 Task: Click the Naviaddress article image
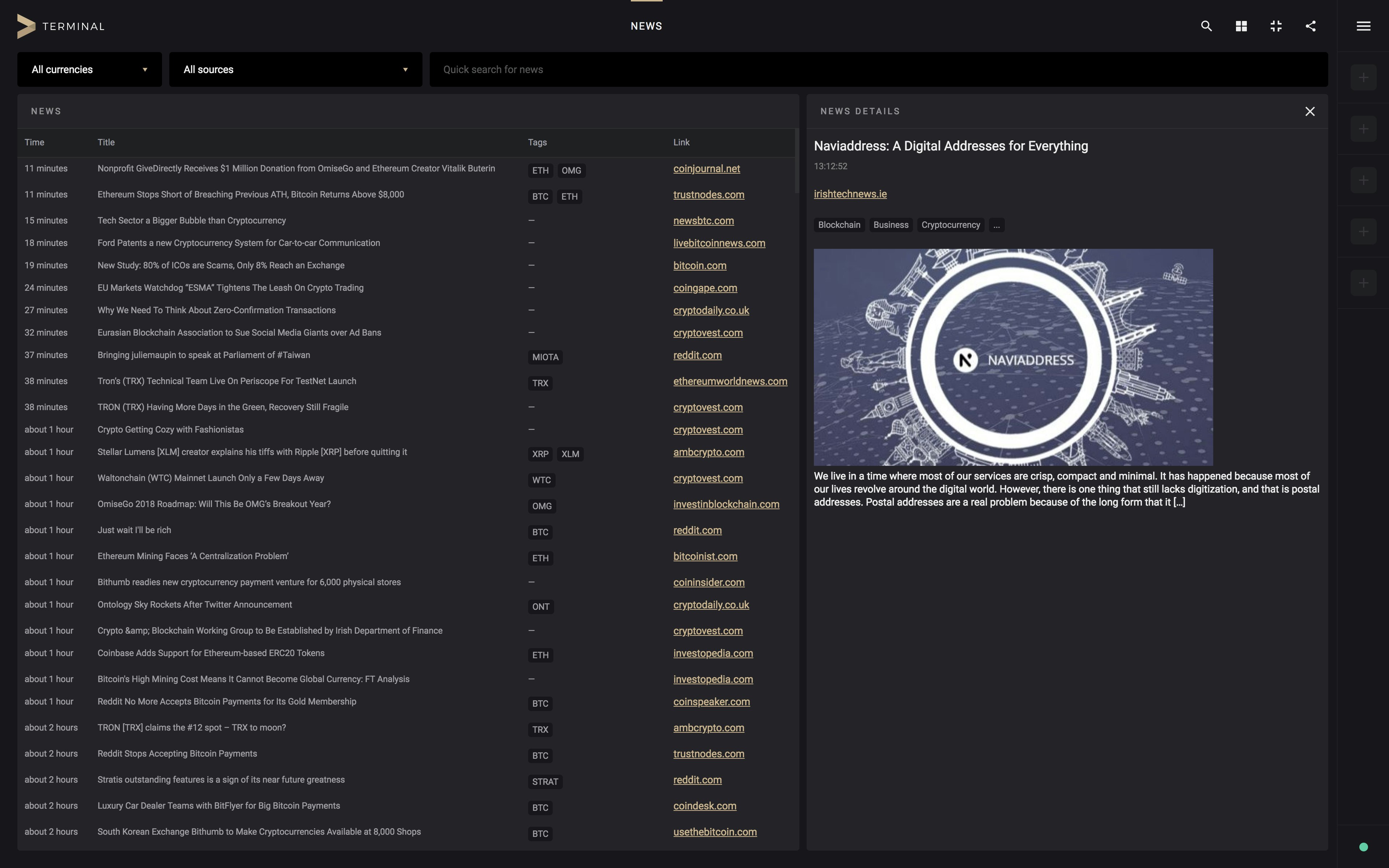[1013, 357]
